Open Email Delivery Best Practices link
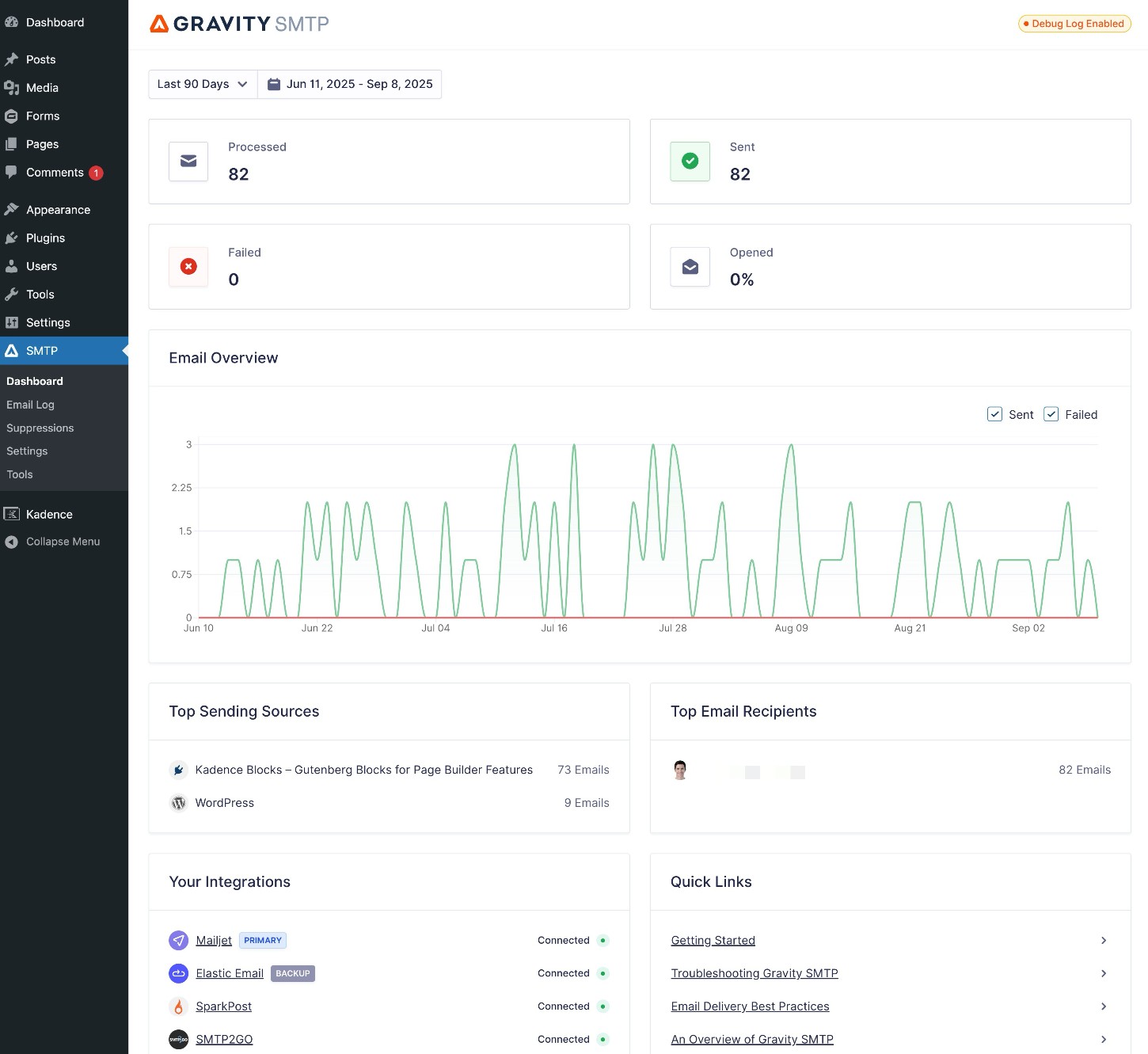Screen dimensions: 1148x1054 [751, 1006]
